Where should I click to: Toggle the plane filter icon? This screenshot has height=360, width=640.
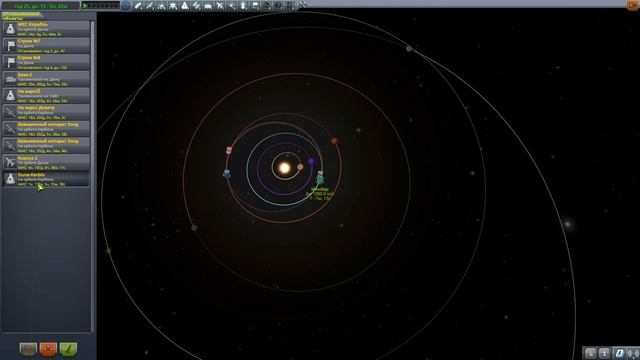220,6
